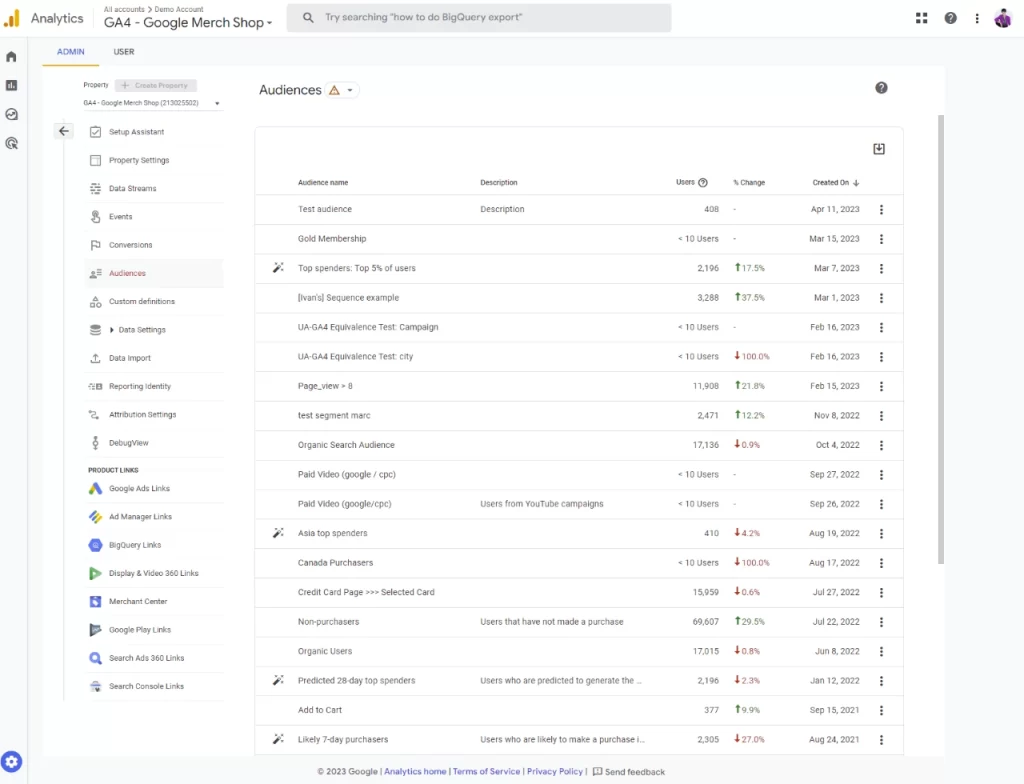Open the Canada Purchasers audience

(335, 563)
